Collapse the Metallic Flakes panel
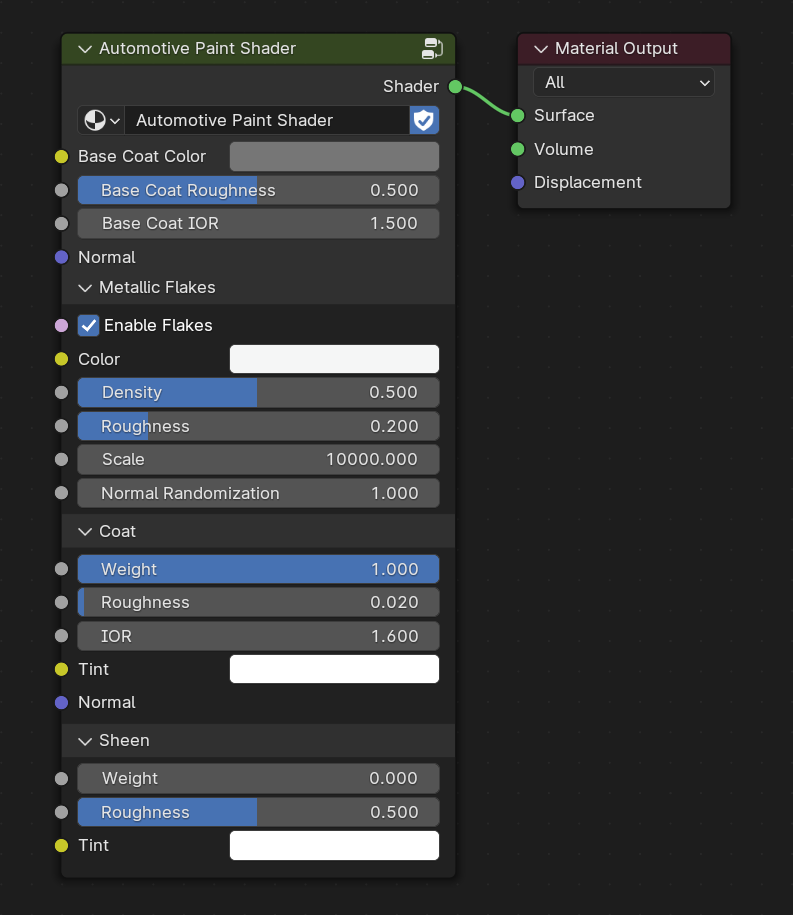Viewport: 793px width, 915px height. (x=85, y=287)
